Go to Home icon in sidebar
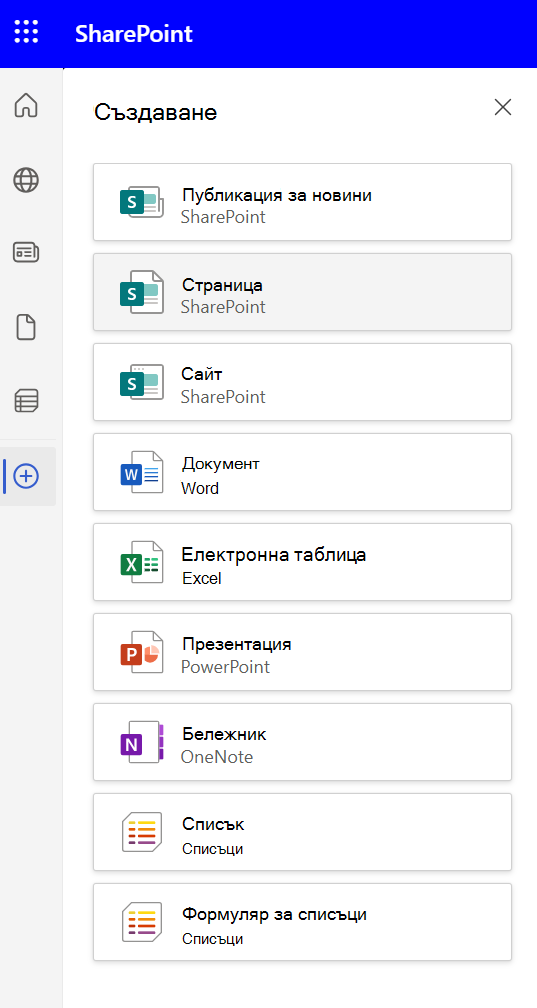 [x=26, y=105]
